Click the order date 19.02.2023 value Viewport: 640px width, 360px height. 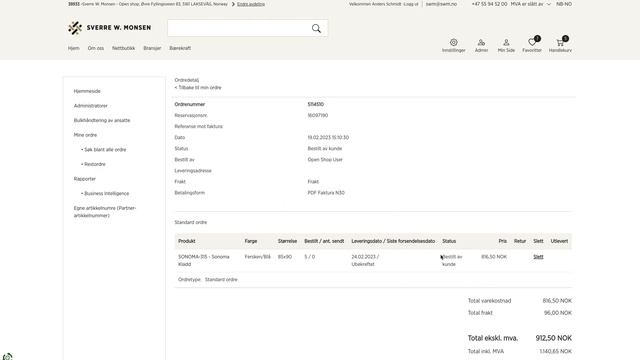(x=328, y=138)
